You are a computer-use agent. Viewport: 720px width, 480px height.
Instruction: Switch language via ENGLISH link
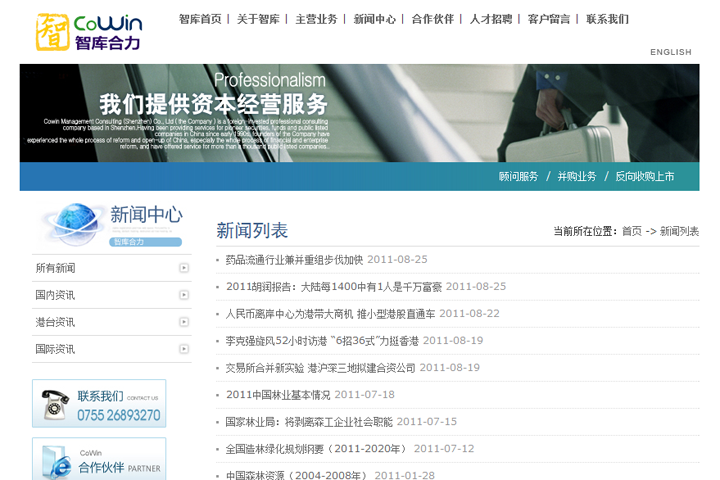(670, 52)
